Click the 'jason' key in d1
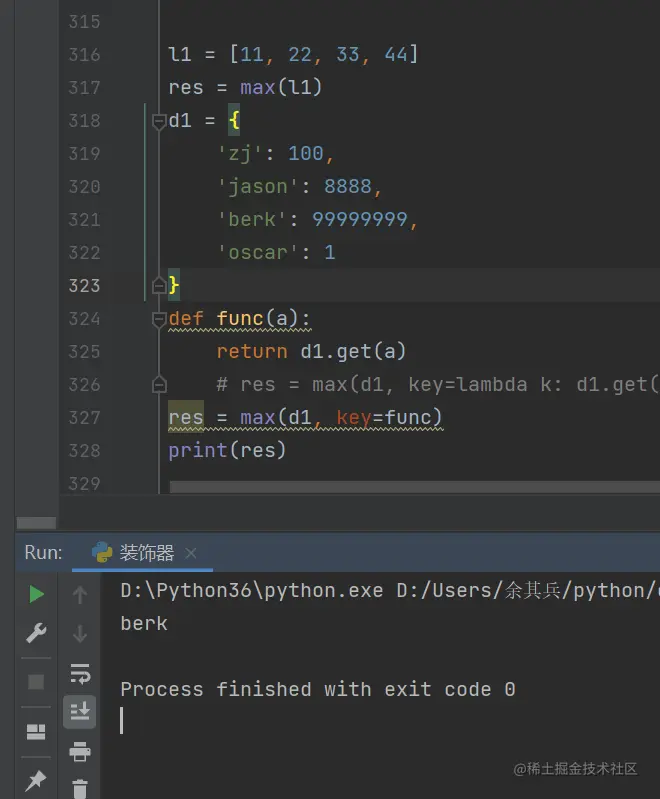 258,187
